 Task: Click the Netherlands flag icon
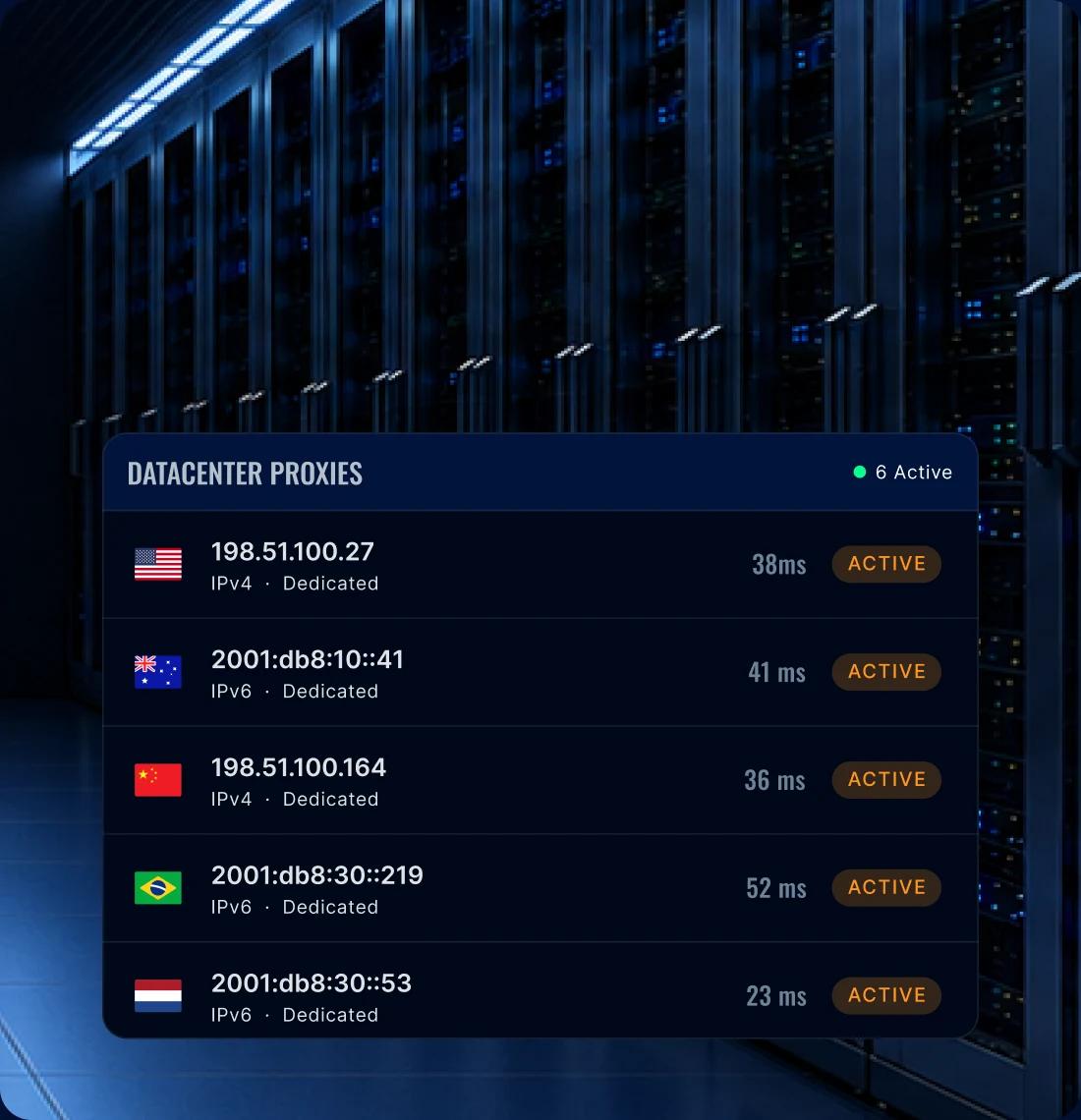[x=158, y=995]
